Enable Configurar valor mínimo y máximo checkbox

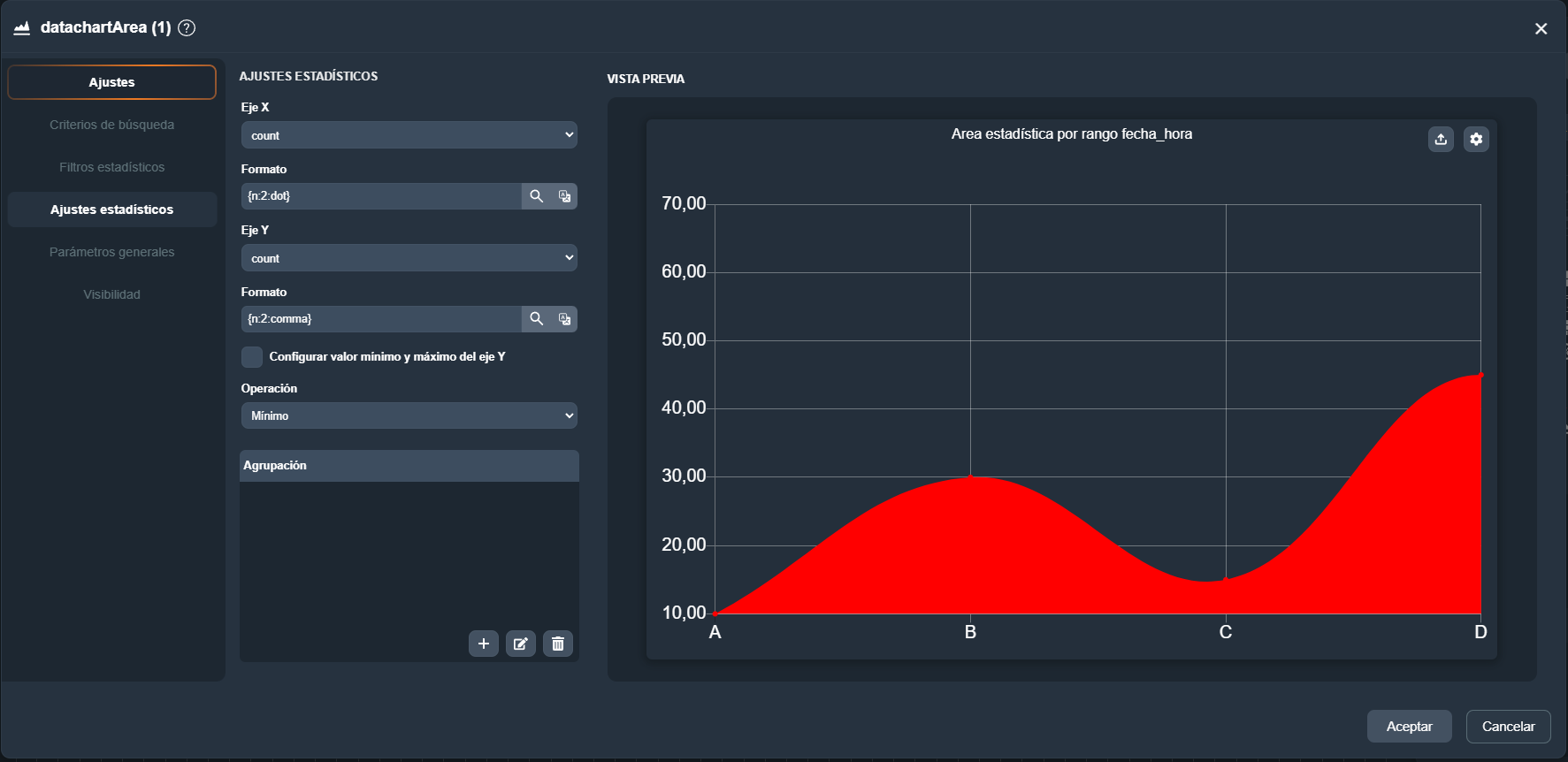(x=252, y=357)
